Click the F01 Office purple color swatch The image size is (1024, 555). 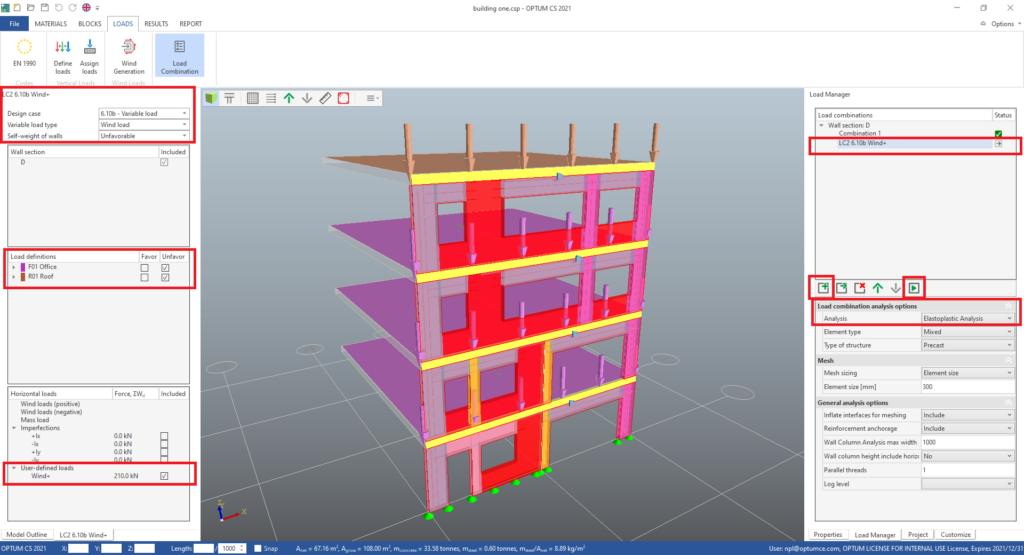pyautogui.click(x=23, y=267)
